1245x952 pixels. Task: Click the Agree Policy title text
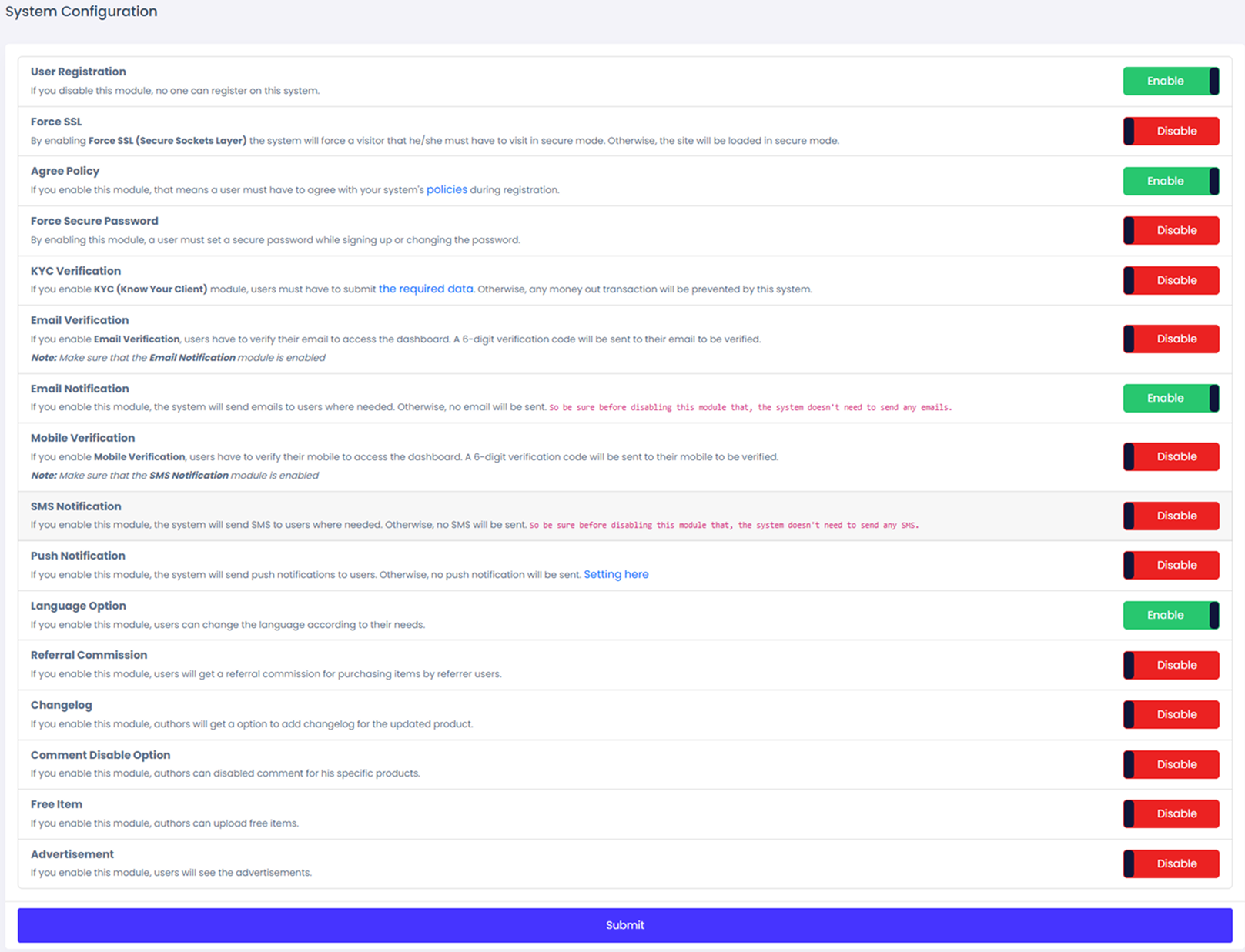[x=65, y=171]
